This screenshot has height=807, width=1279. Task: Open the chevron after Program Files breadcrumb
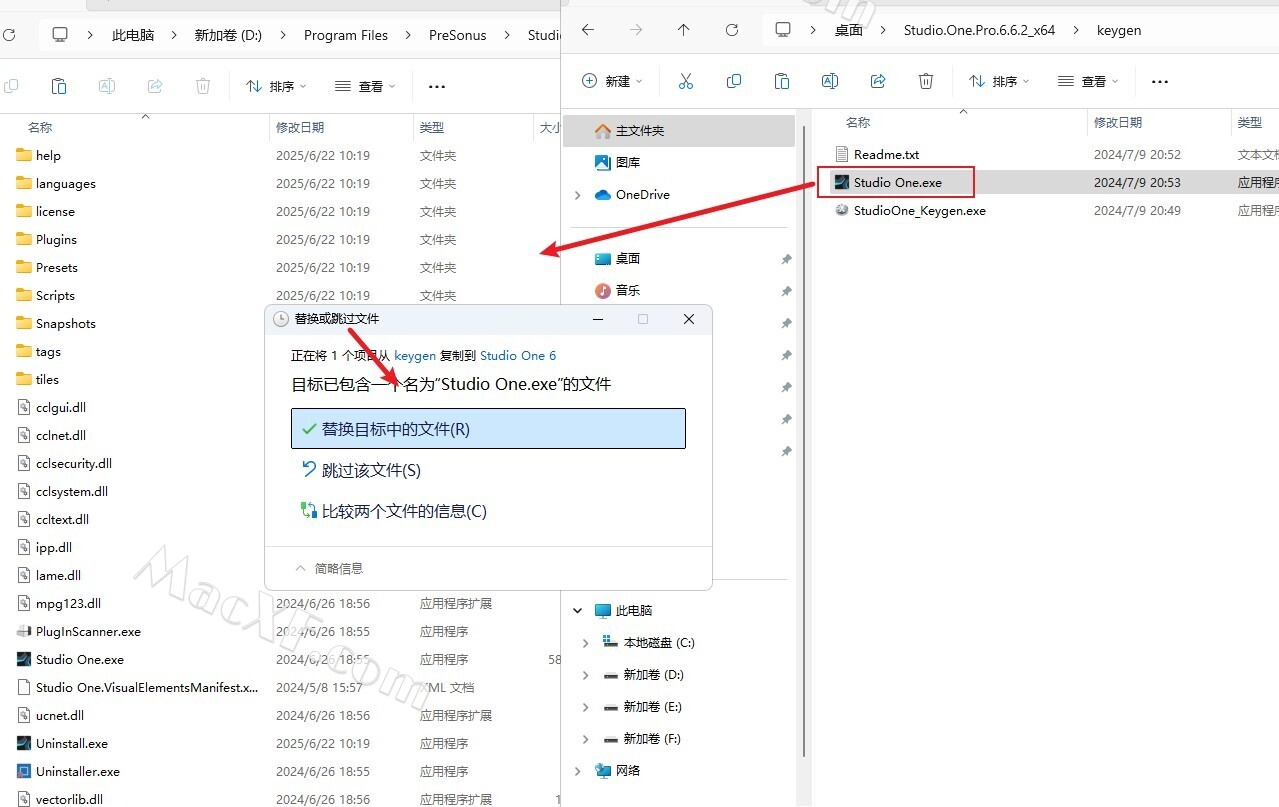[x=409, y=35]
